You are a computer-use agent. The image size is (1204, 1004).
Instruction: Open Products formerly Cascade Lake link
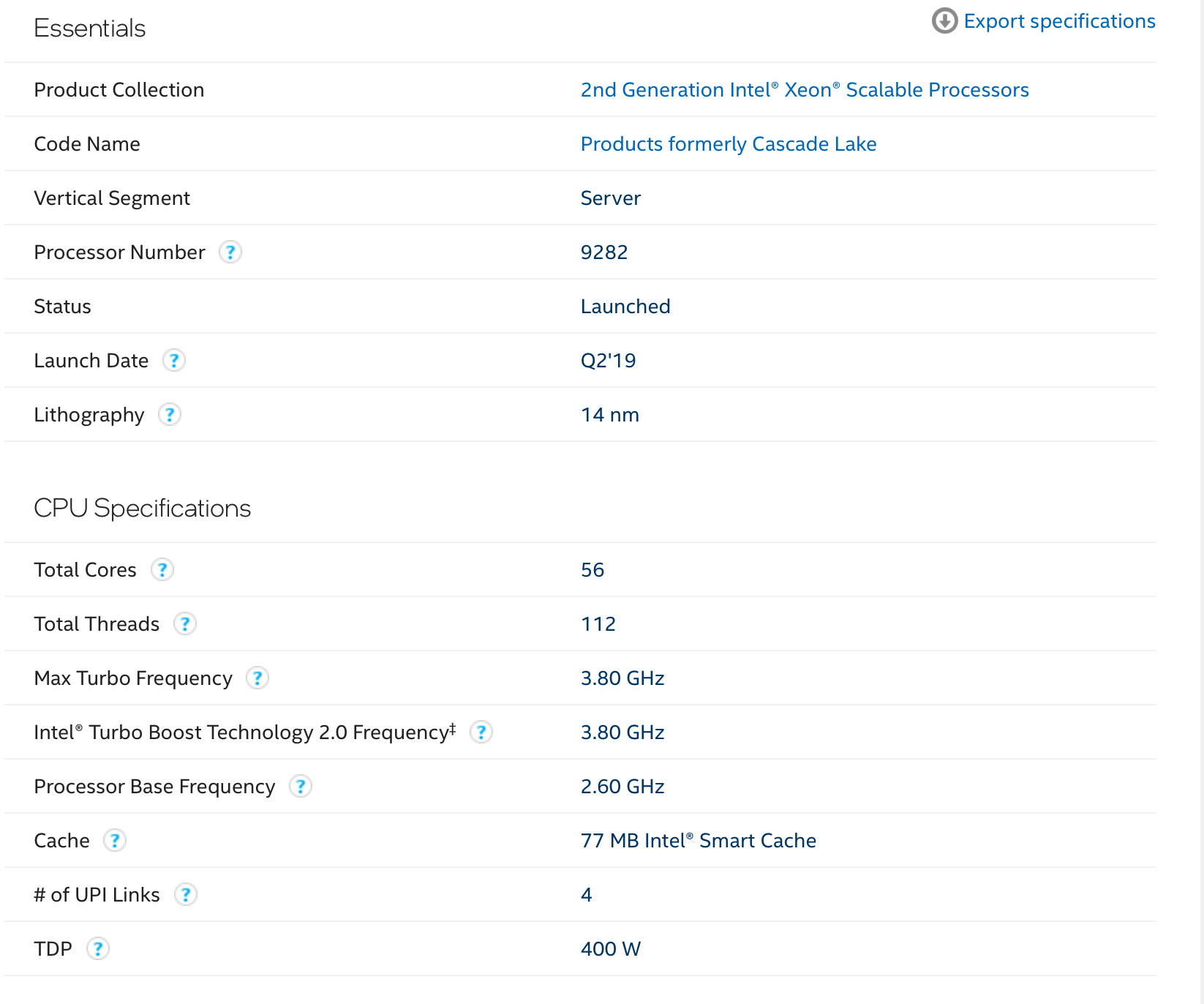pyautogui.click(x=729, y=144)
